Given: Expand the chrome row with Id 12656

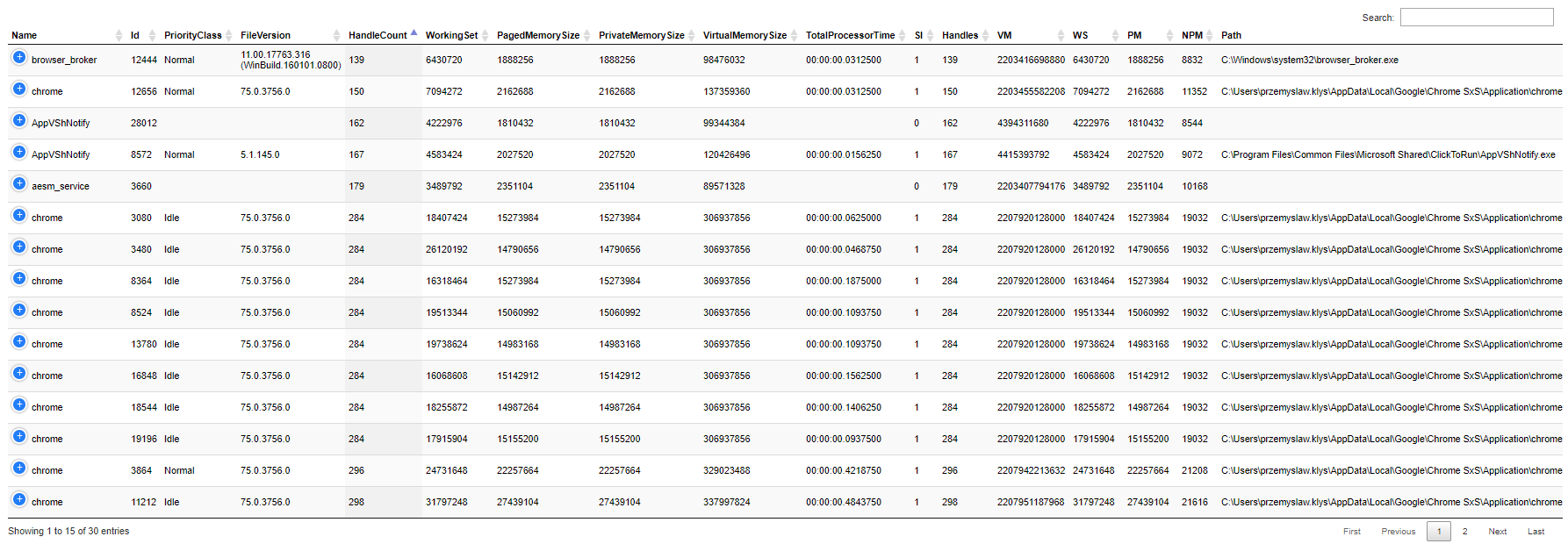Looking at the screenshot, I should 19,89.
